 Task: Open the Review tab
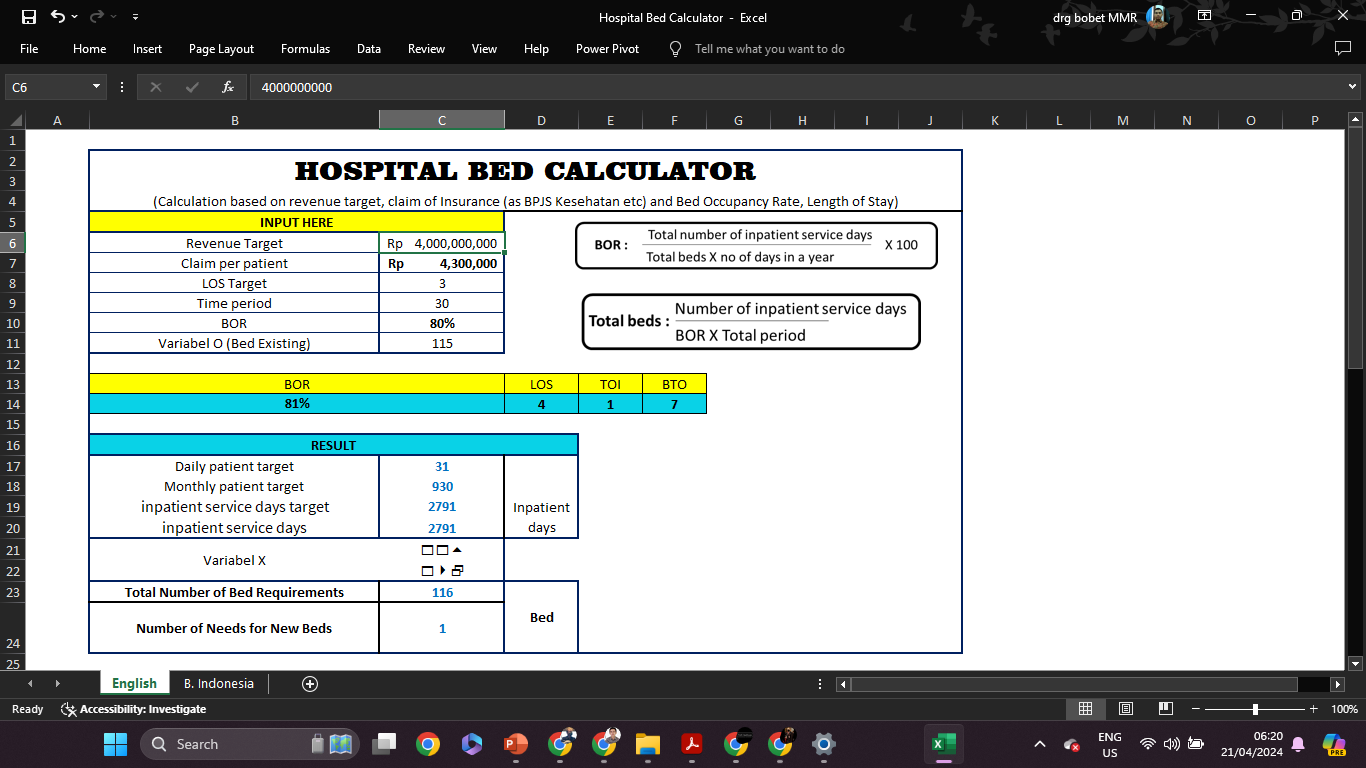(x=426, y=48)
